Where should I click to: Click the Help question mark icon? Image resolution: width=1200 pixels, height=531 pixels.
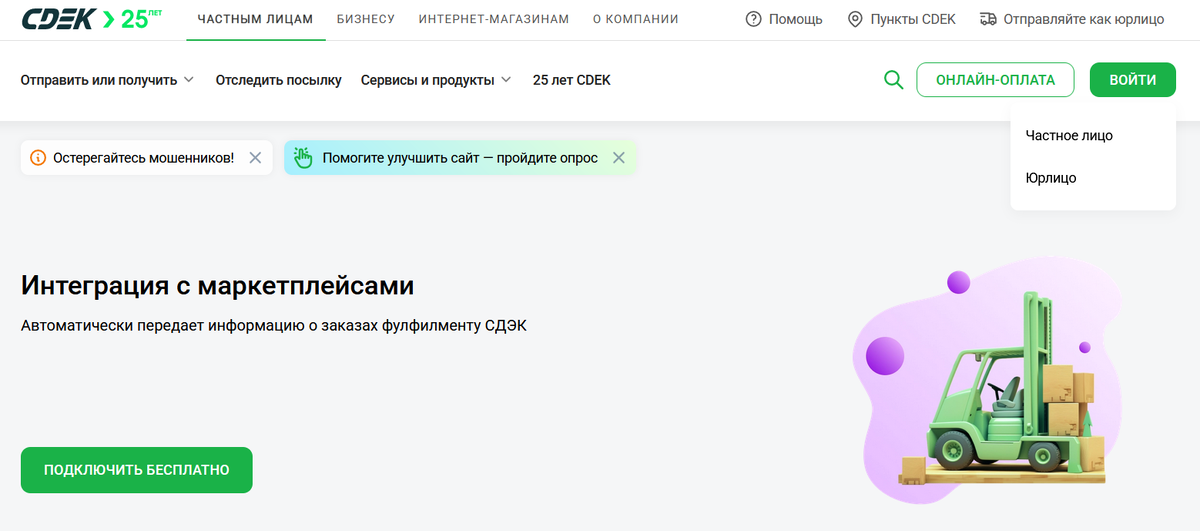tap(754, 19)
